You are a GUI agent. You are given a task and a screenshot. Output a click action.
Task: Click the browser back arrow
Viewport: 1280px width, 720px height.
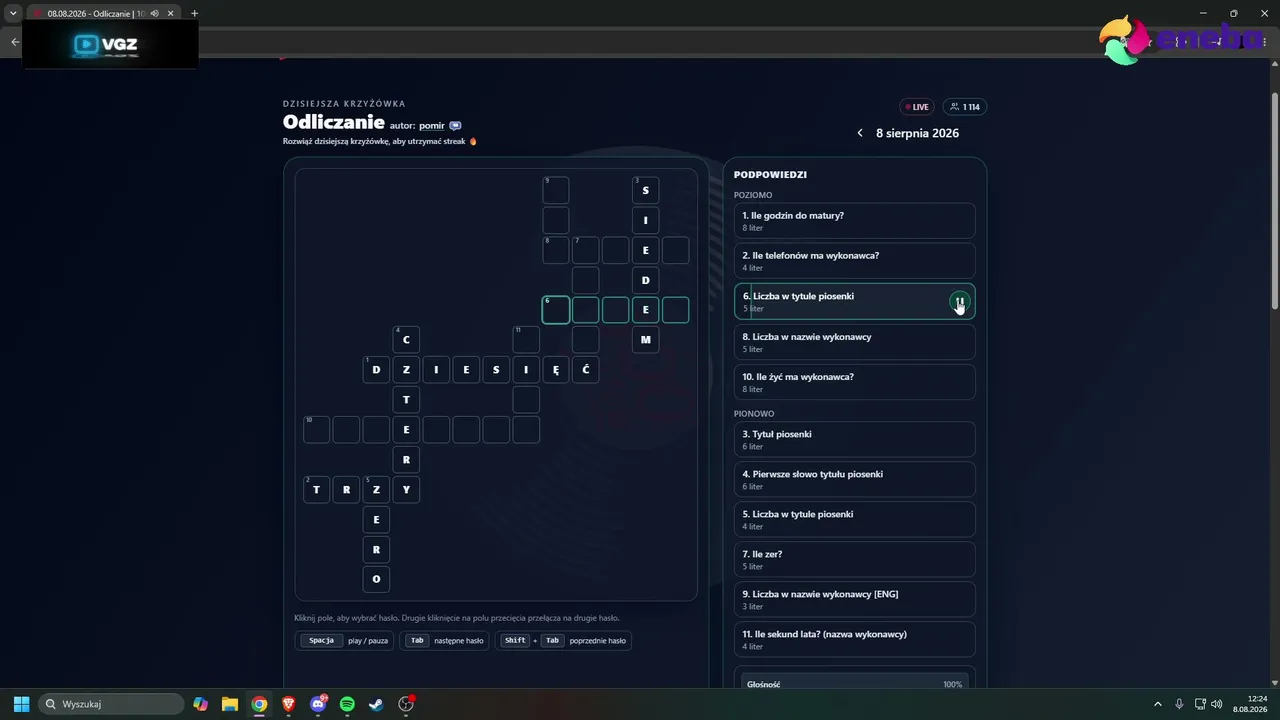point(14,42)
